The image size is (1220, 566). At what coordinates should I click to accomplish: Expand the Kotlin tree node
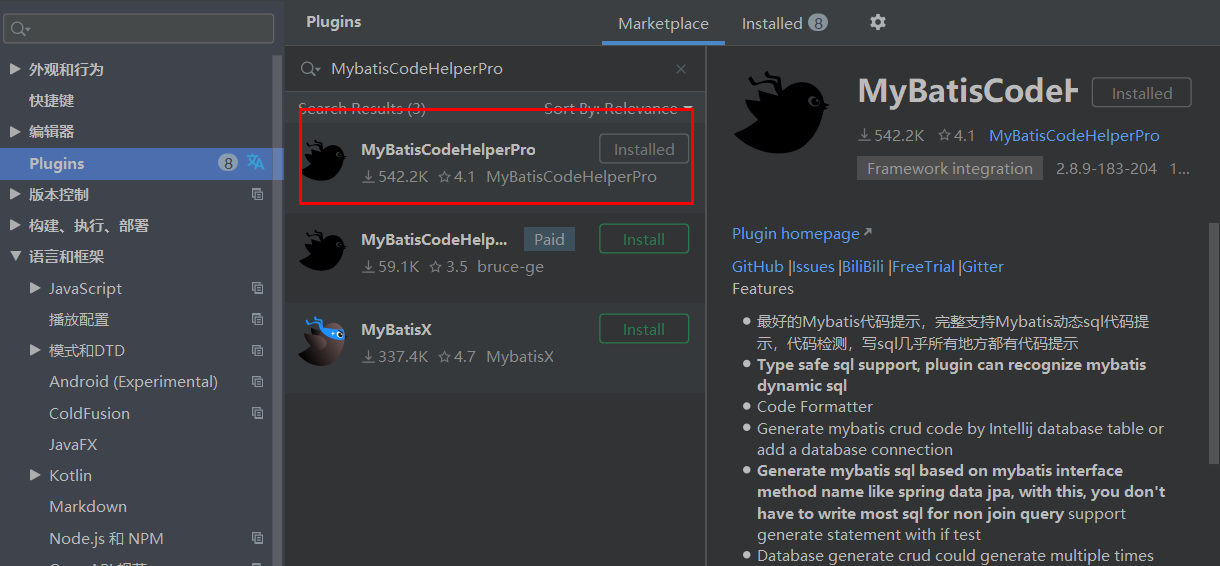(x=35, y=475)
